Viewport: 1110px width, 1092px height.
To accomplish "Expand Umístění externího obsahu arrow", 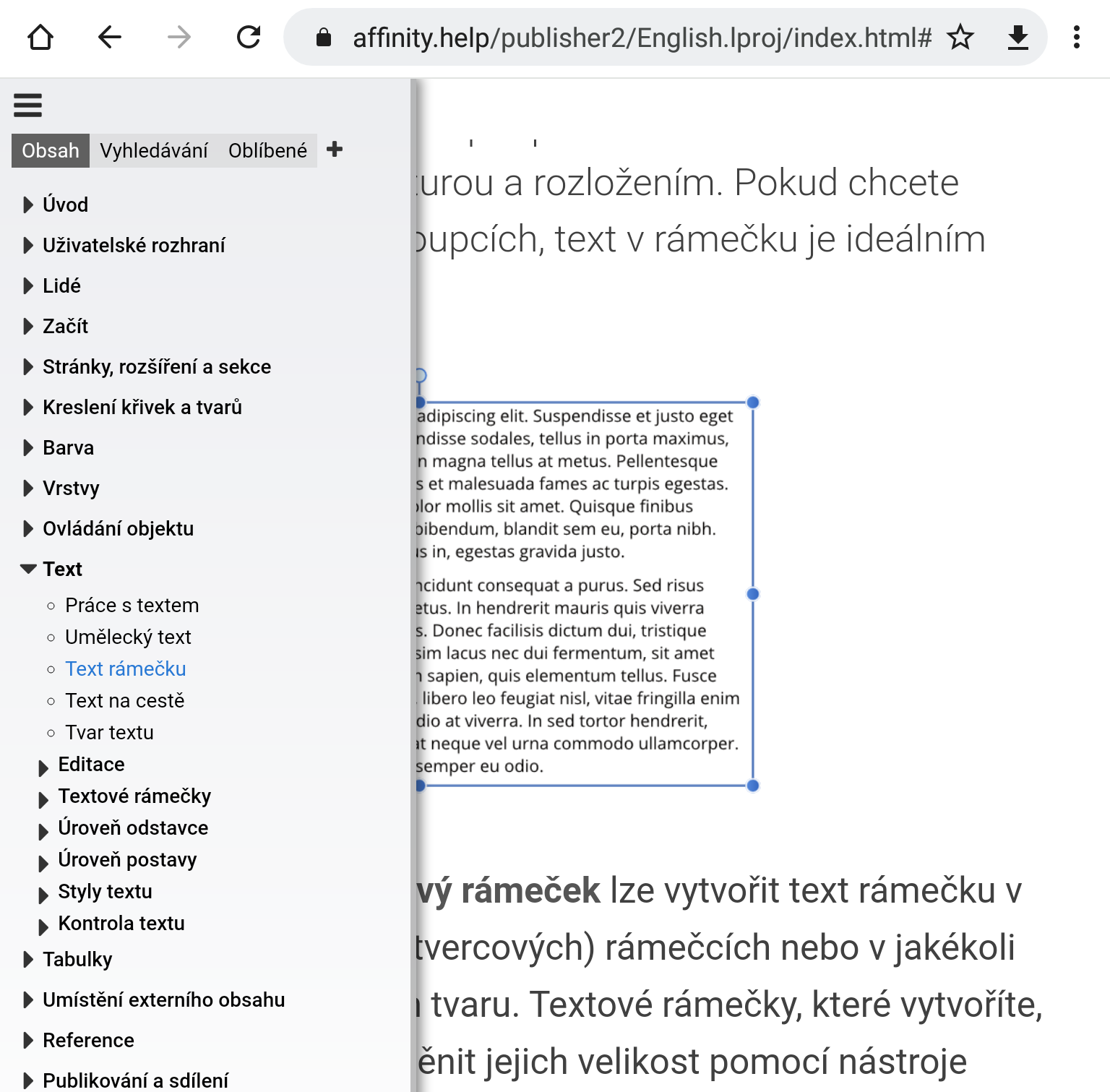I will point(28,999).
